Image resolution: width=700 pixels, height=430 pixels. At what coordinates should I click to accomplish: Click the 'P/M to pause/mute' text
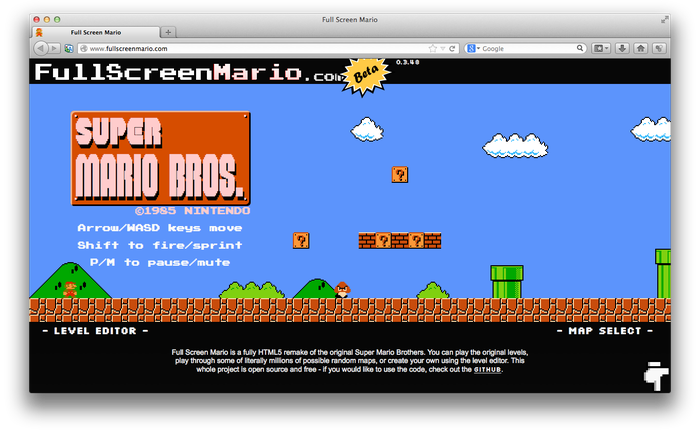(160, 263)
